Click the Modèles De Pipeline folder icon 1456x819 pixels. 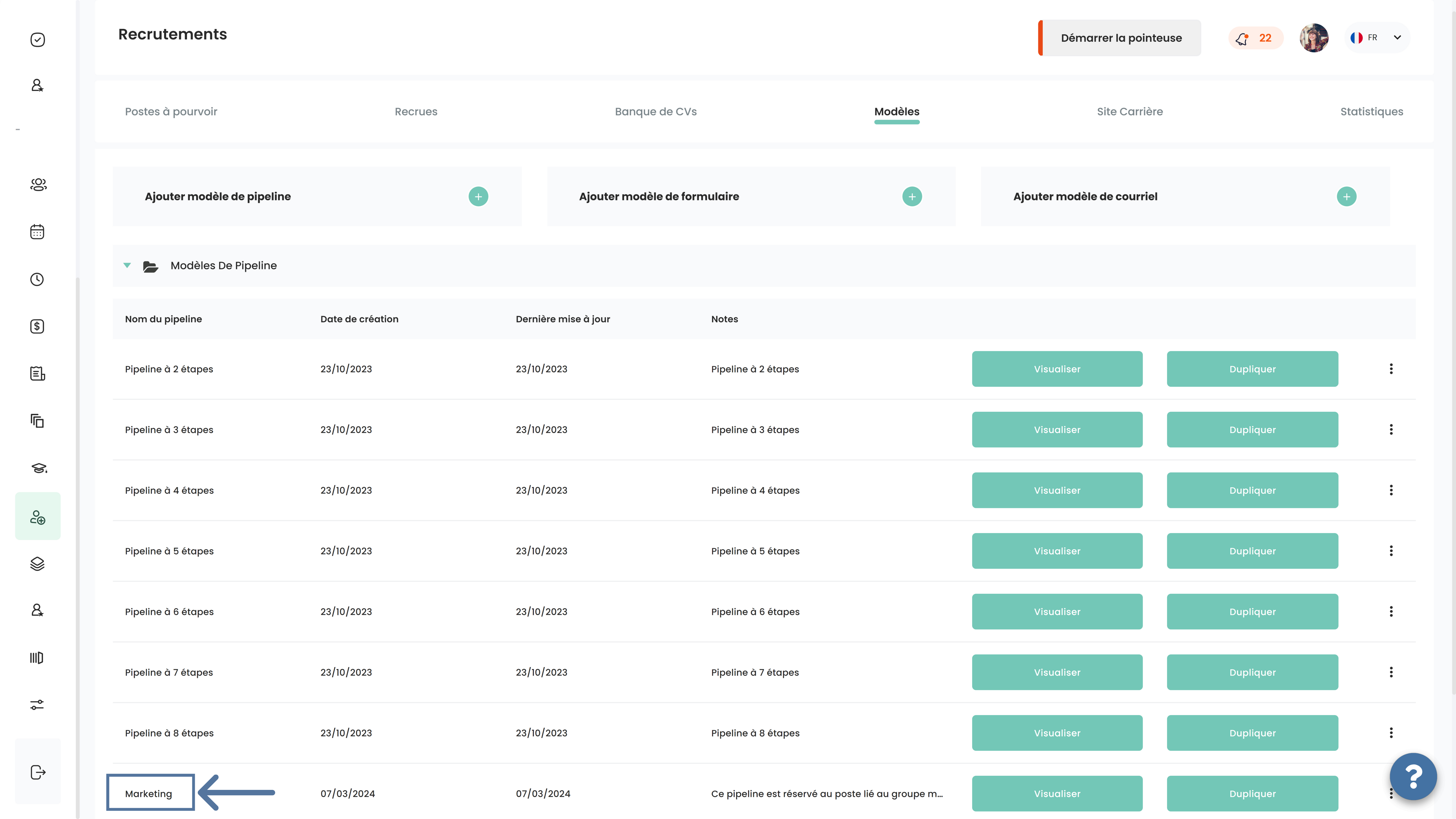pos(150,266)
